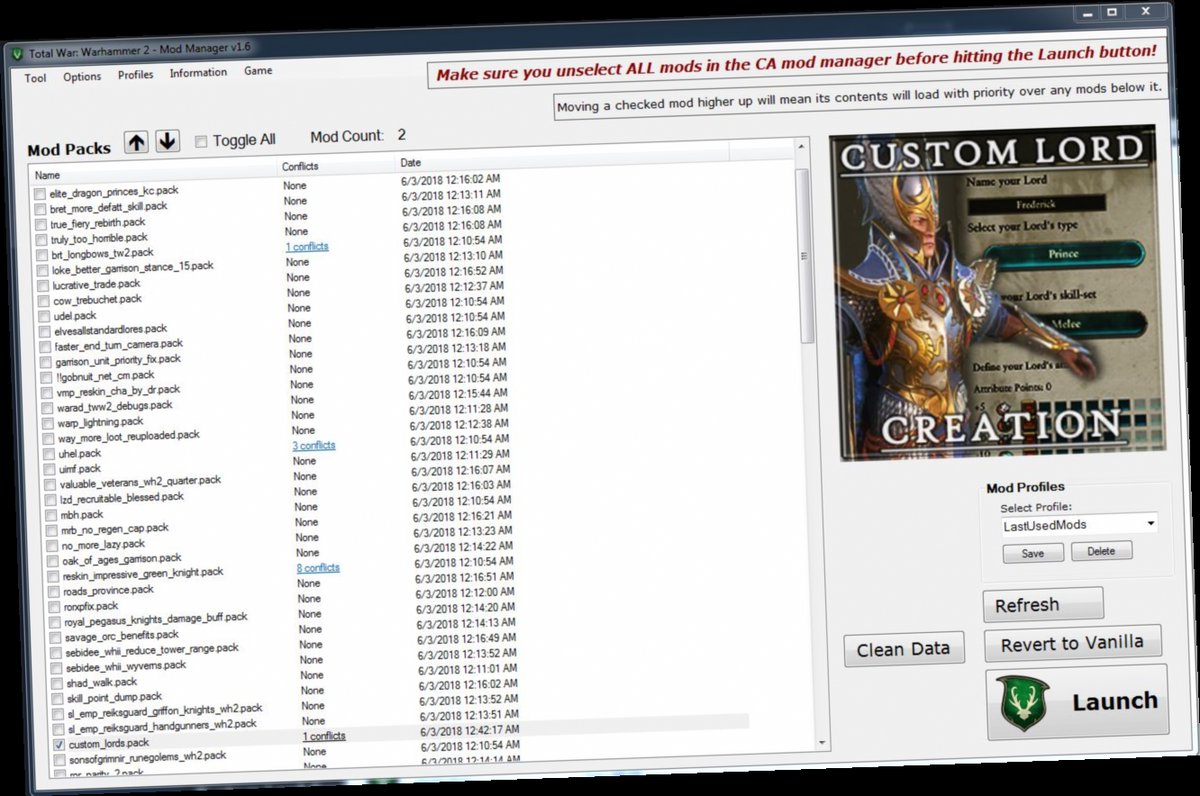Viewport: 1200px width, 796px height.
Task: Open the 3 conflicts link
Action: coord(314,446)
